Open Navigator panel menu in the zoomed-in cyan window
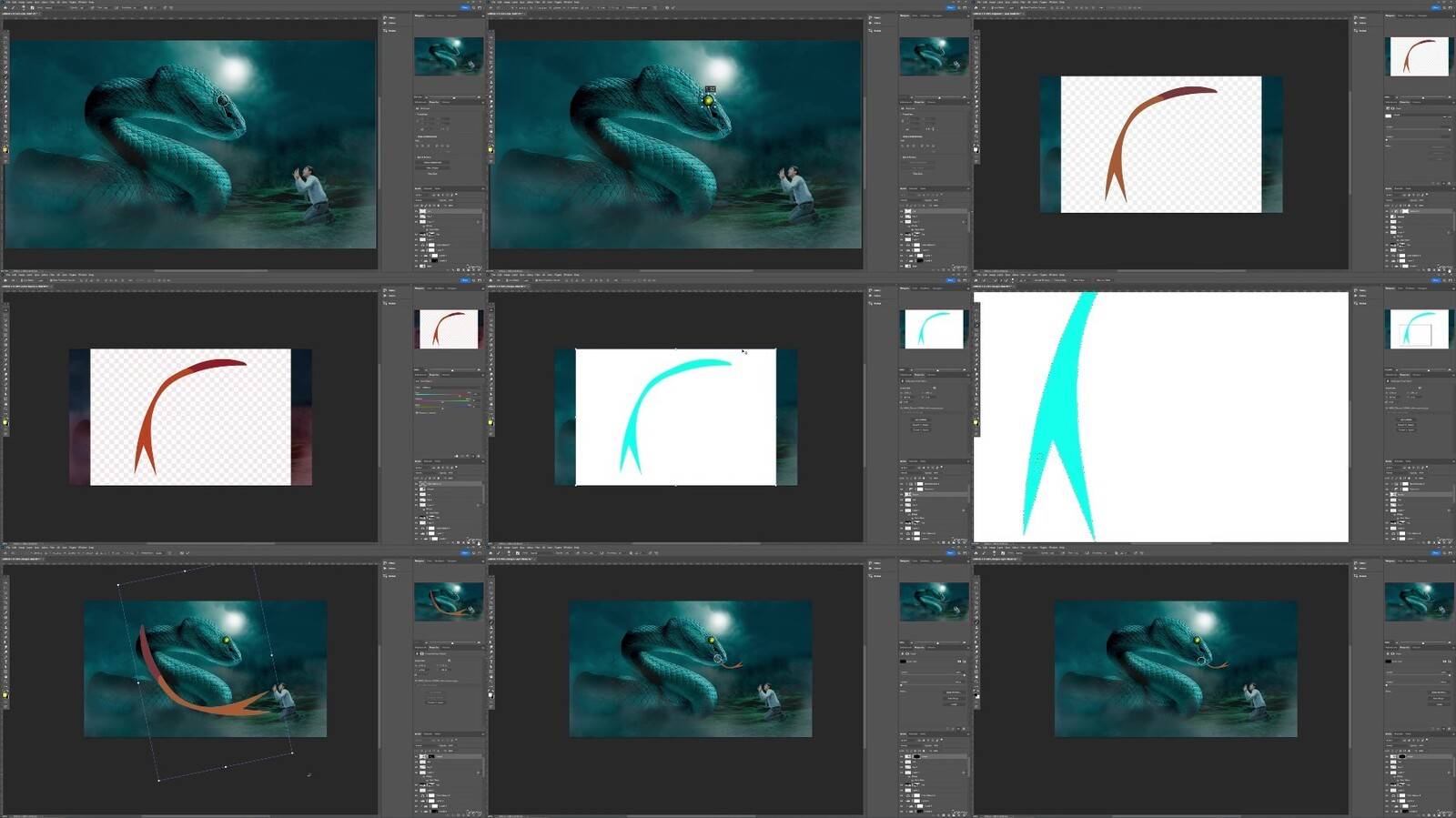The height and width of the screenshot is (818, 1456). (1452, 288)
